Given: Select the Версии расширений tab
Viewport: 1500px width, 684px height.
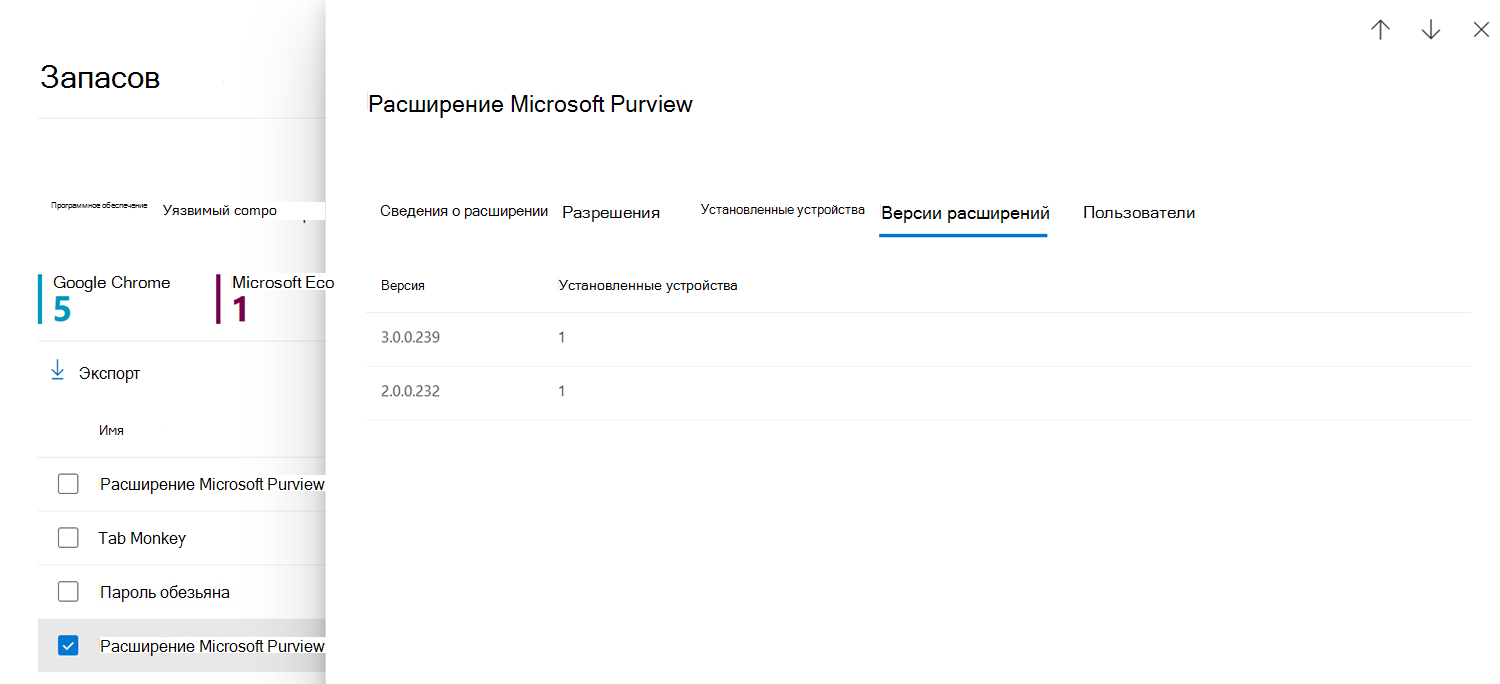Looking at the screenshot, I should [965, 212].
